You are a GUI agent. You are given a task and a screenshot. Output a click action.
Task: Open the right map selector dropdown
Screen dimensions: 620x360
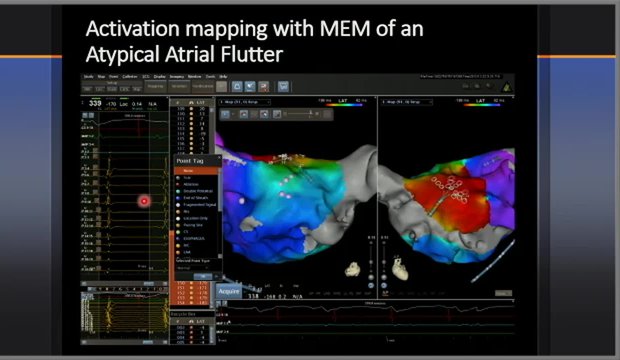point(407,102)
